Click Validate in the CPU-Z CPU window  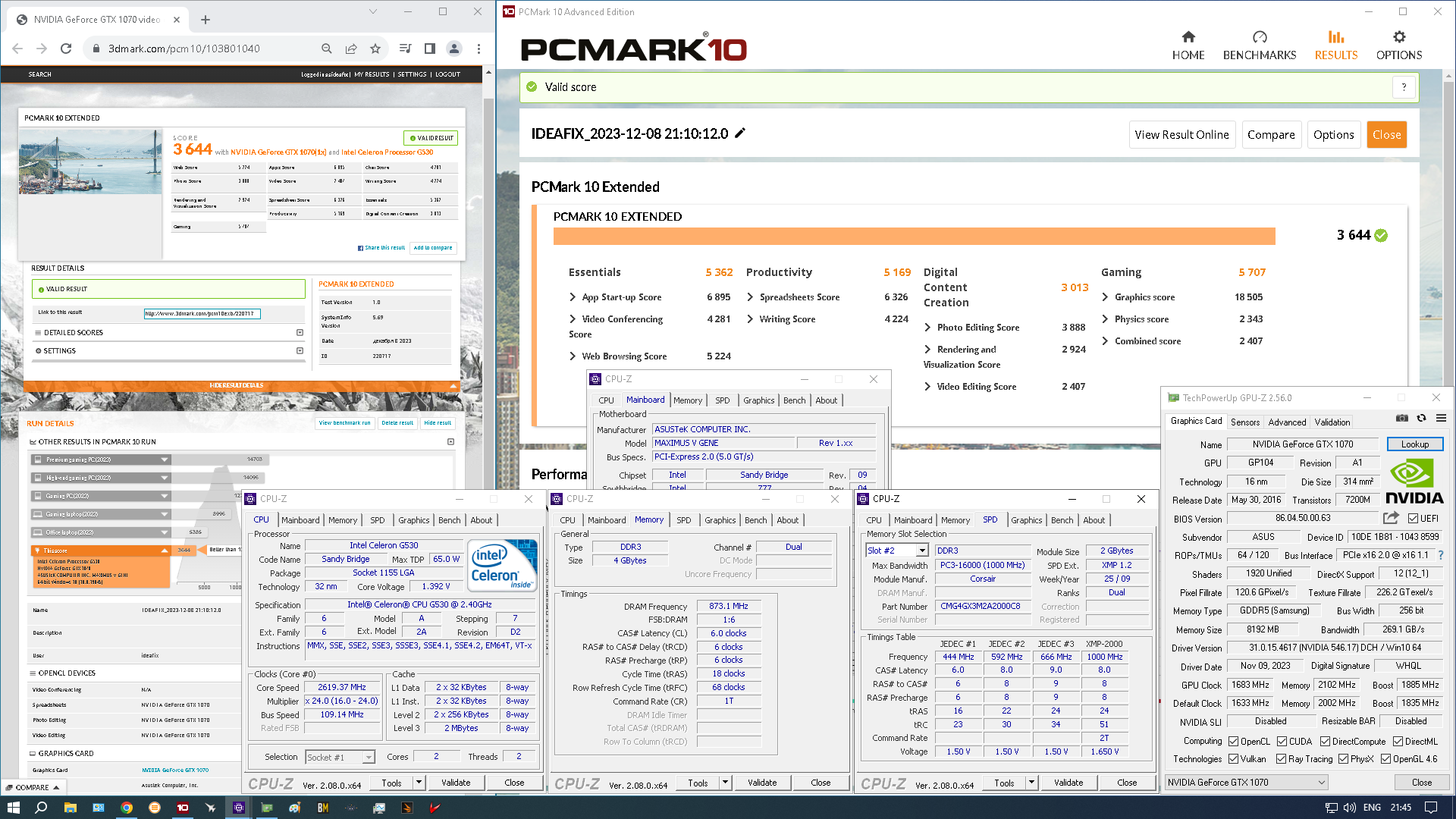456,783
